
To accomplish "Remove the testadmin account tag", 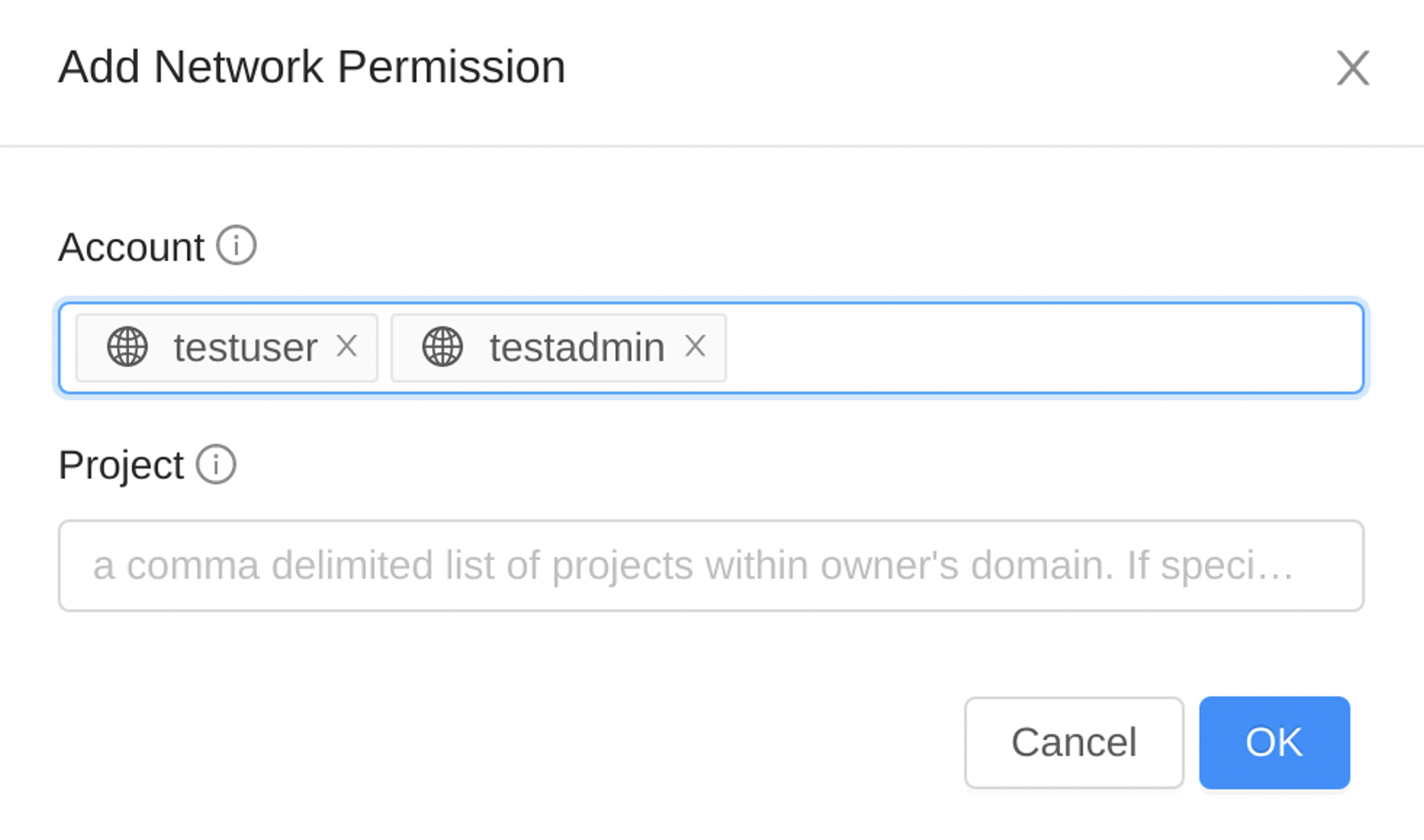I will (x=695, y=346).
